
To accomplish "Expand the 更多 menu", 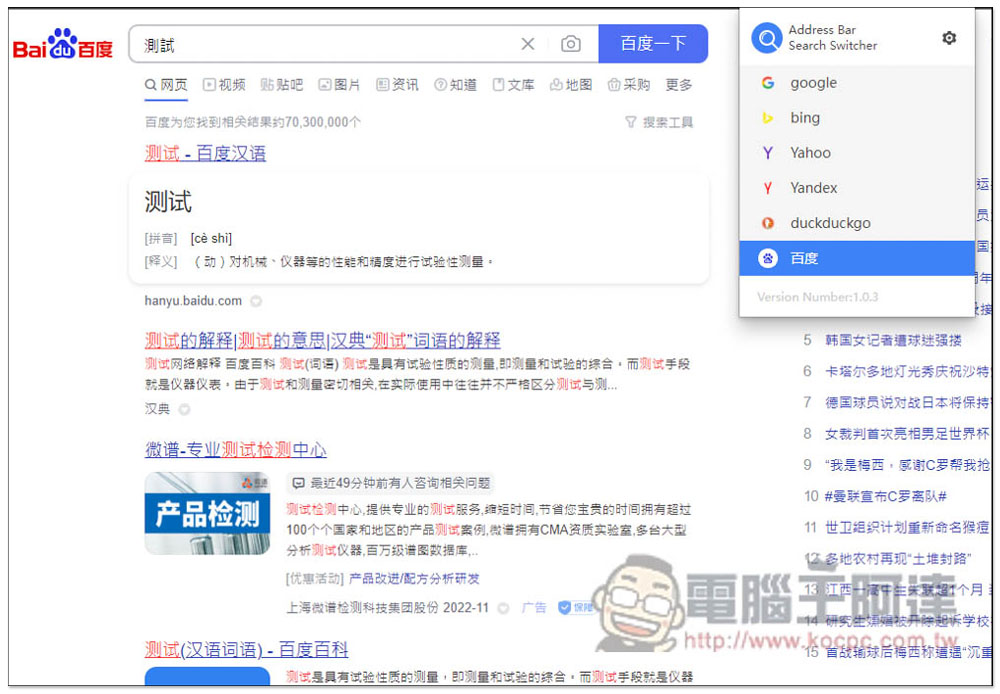I will click(679, 85).
